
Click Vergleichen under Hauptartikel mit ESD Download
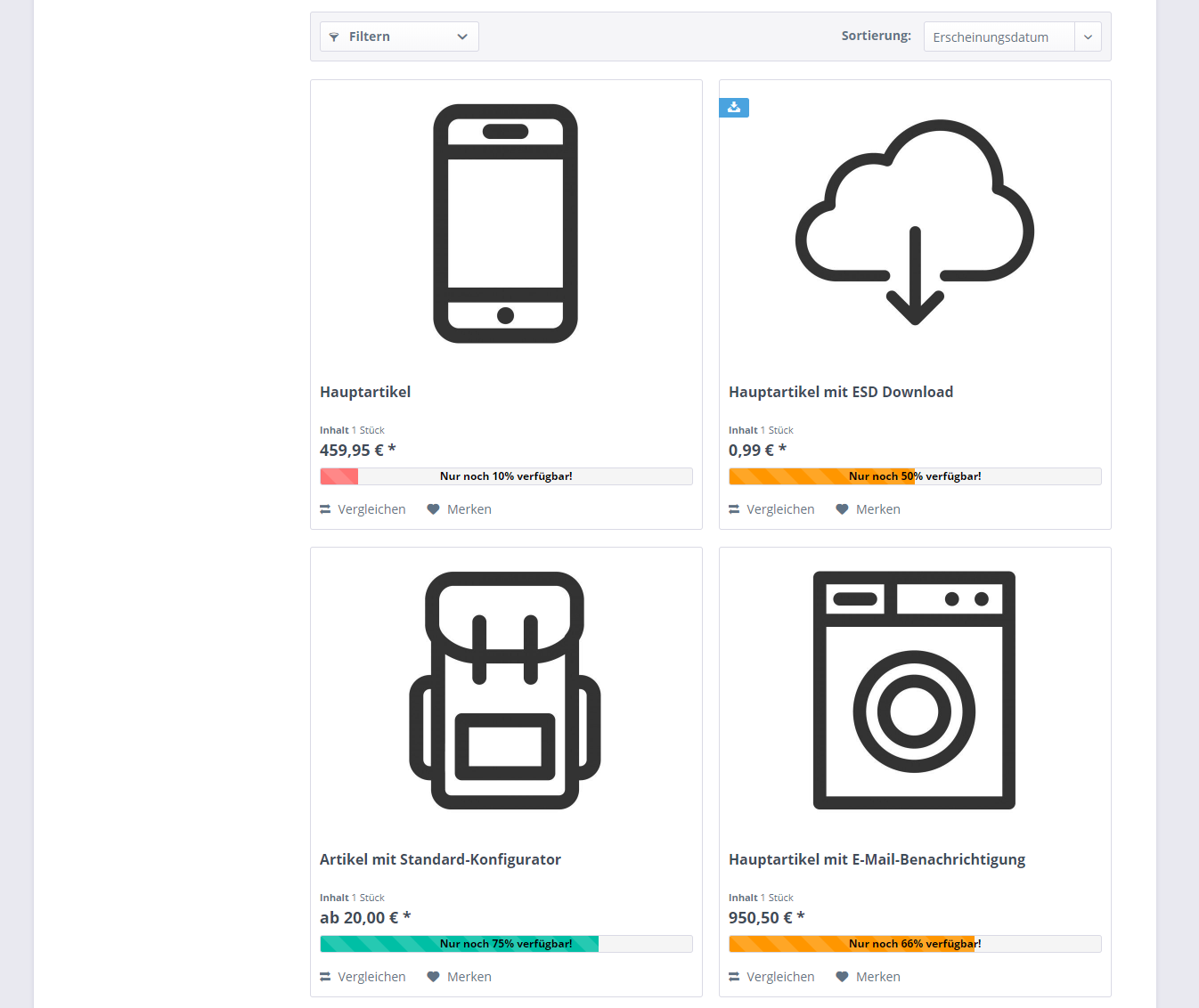pos(771,509)
